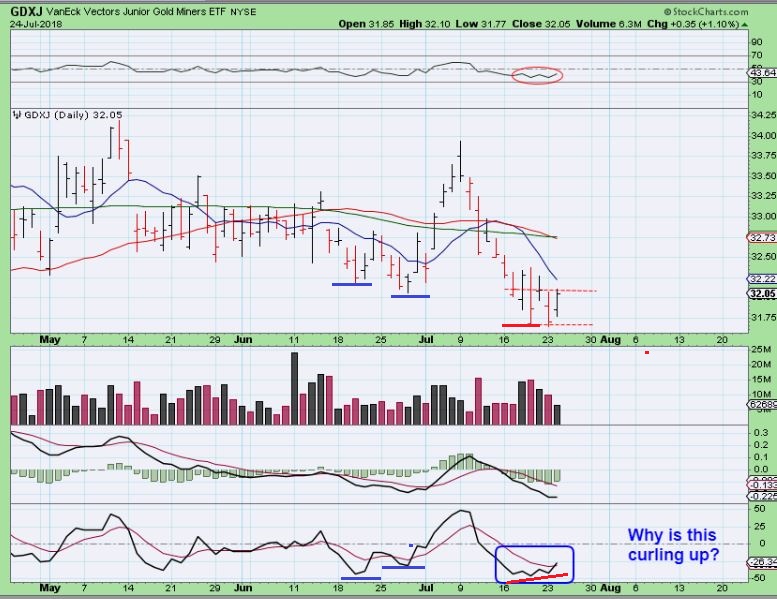777x599 pixels.
Task: Click the -26.34 oscillator value tag
Action: [x=763, y=562]
